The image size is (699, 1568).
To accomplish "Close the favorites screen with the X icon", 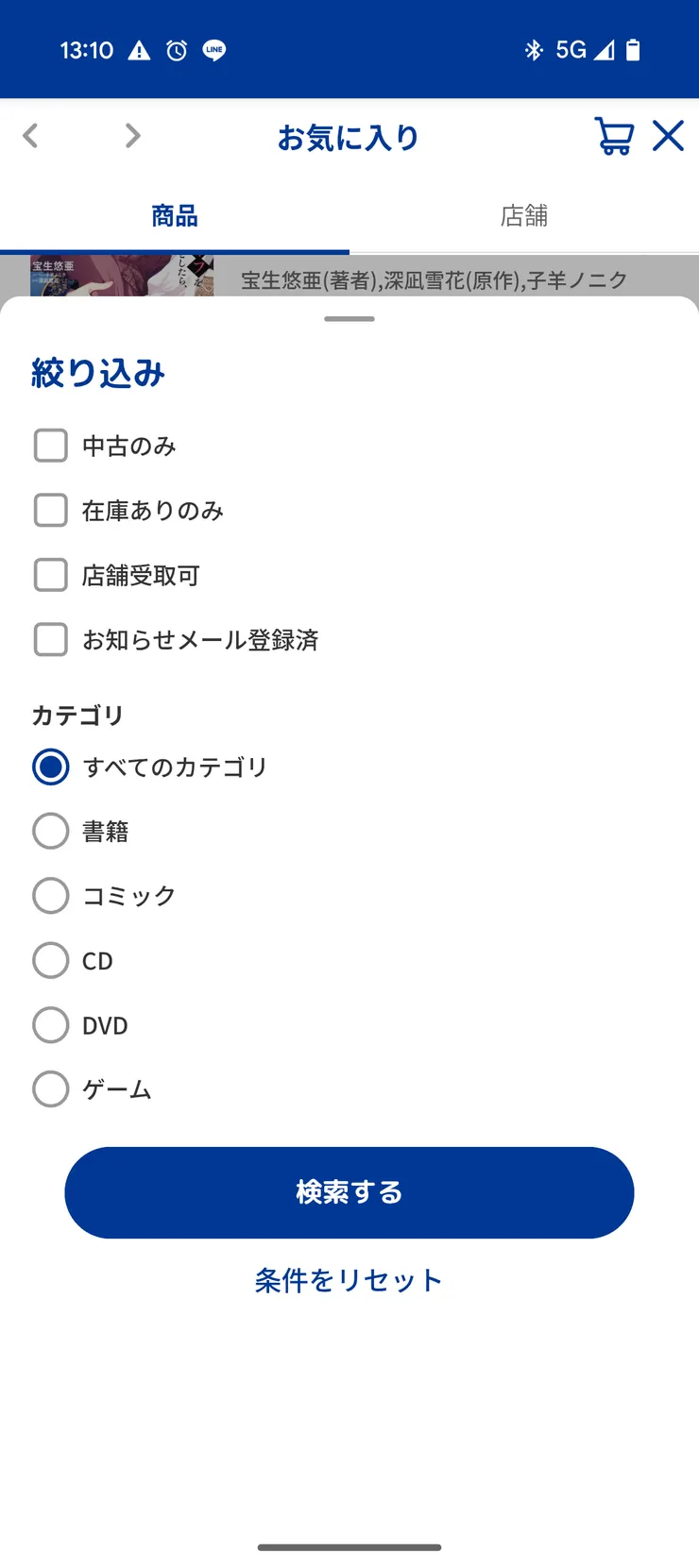I will tap(669, 136).
